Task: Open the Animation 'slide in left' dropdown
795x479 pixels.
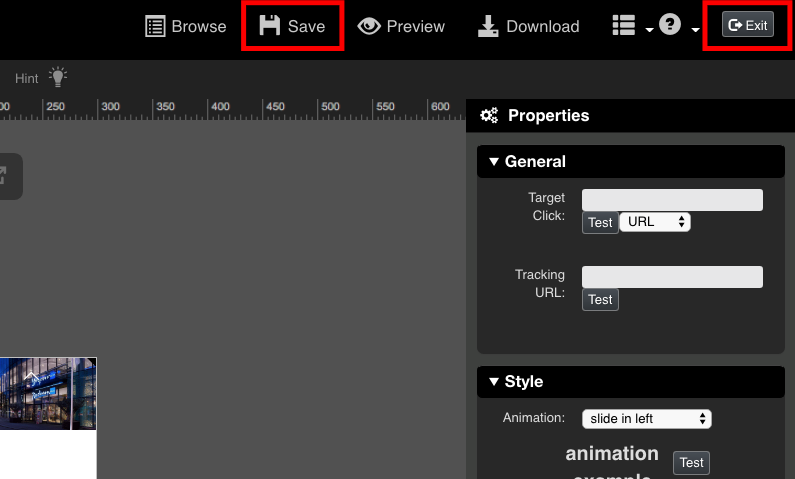Action: 646,418
